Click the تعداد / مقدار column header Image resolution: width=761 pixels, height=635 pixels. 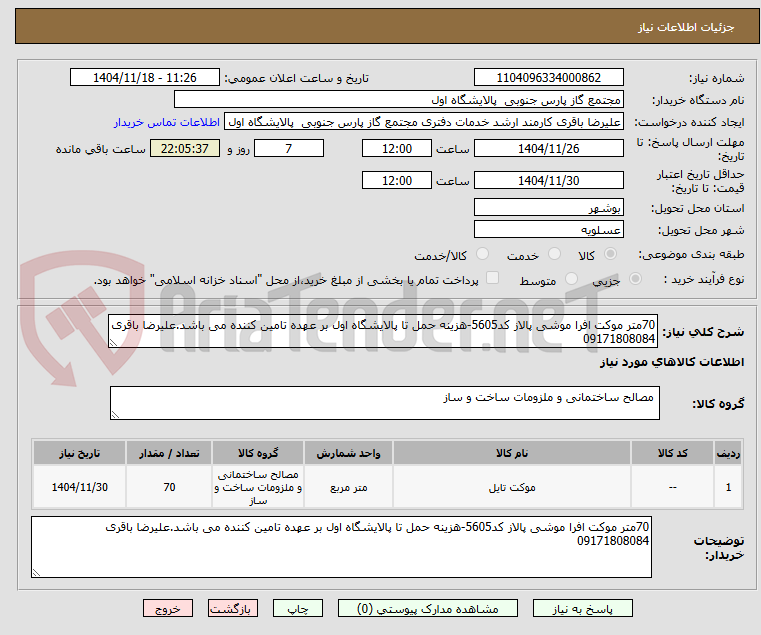pos(169,453)
